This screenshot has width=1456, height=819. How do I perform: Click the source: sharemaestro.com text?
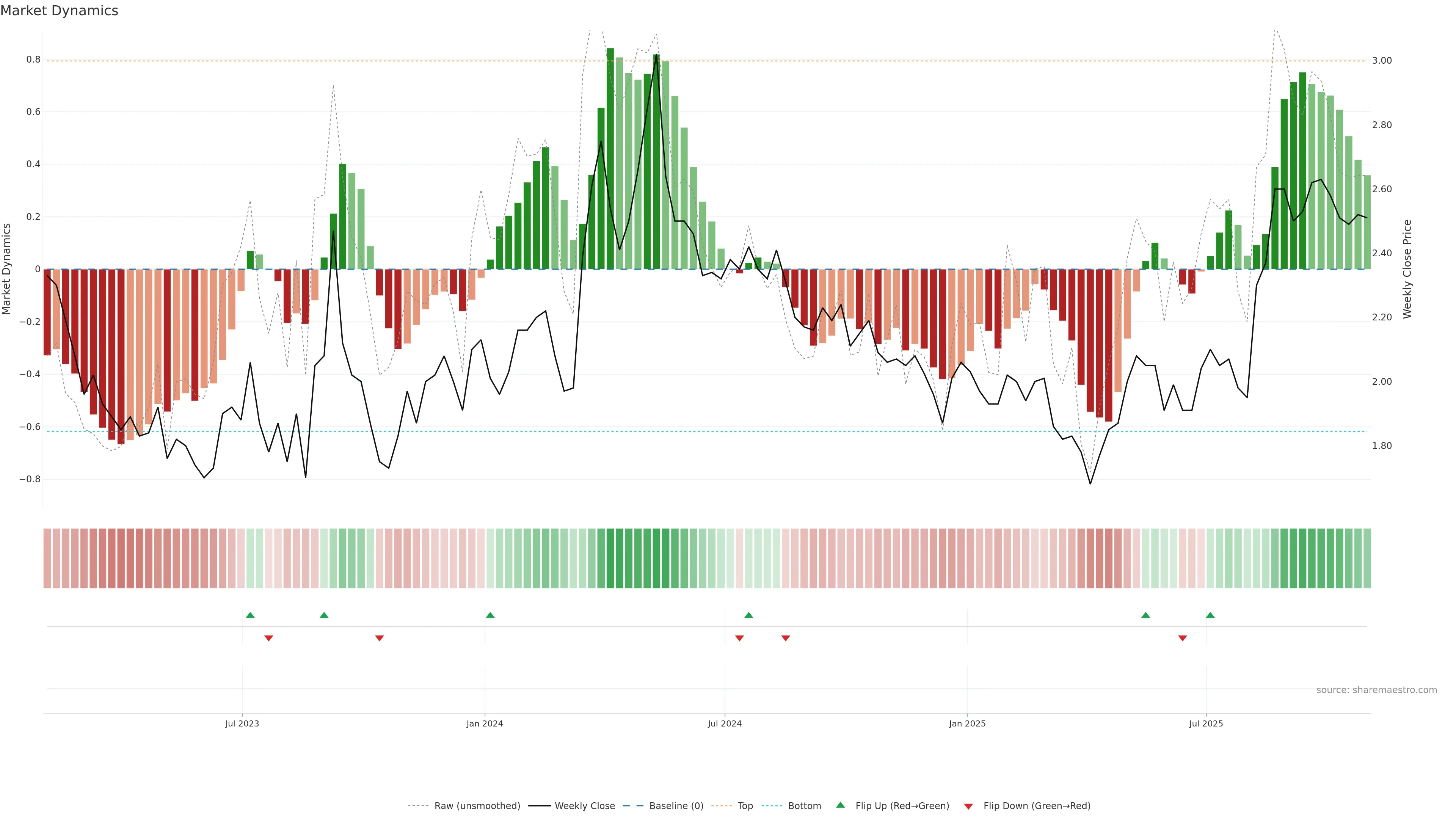[1376, 690]
